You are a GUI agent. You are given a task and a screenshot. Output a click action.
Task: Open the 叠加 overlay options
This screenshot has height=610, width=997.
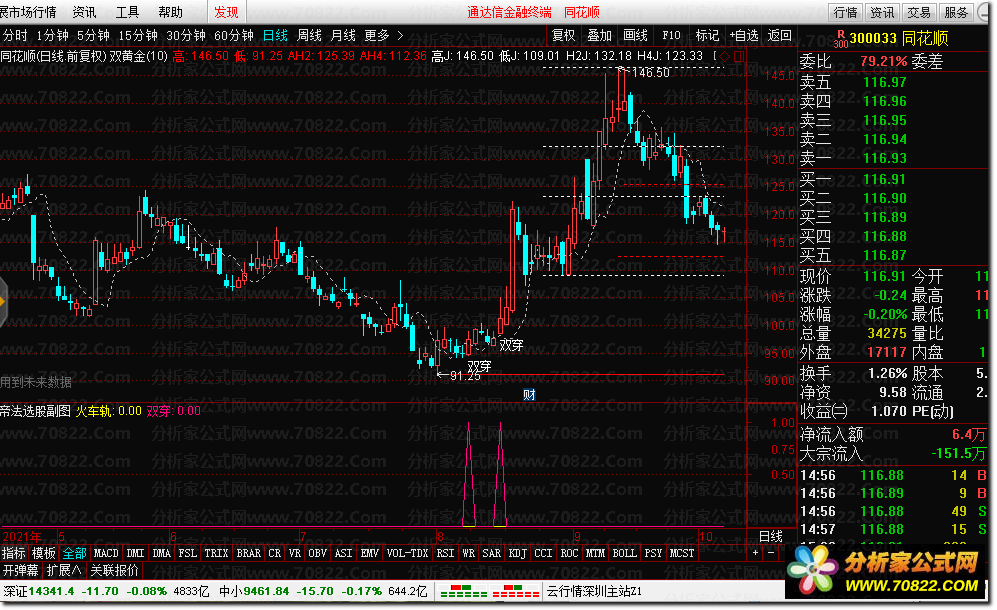[x=599, y=36]
